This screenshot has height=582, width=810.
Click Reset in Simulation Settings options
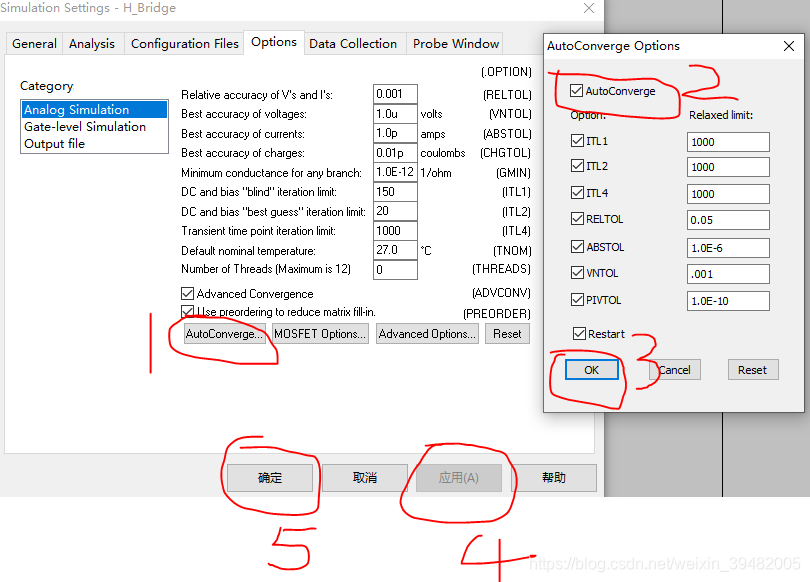[x=507, y=334]
